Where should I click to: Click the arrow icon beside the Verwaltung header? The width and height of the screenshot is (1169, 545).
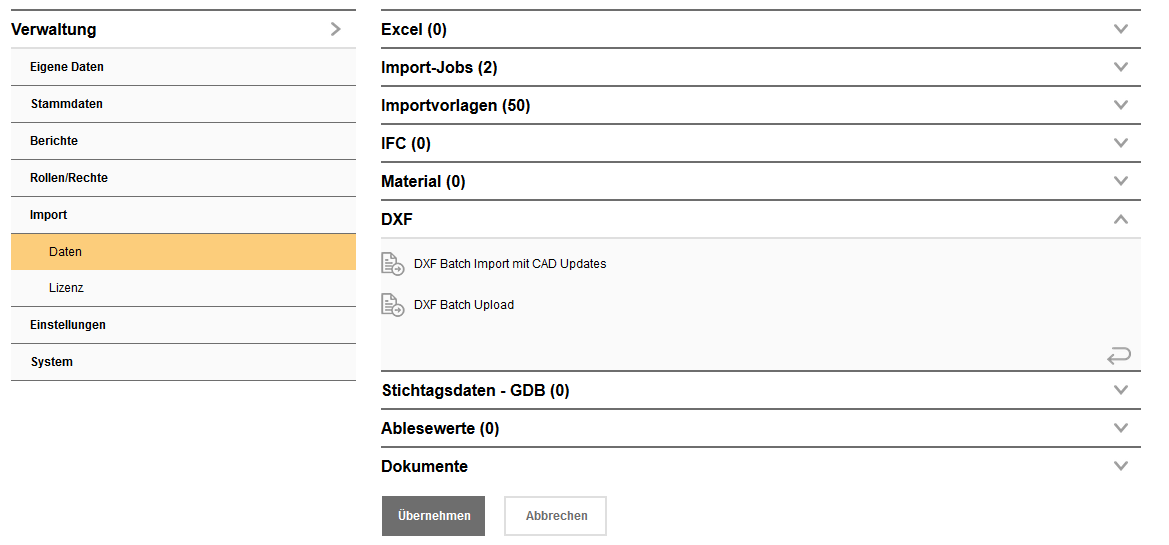click(335, 29)
